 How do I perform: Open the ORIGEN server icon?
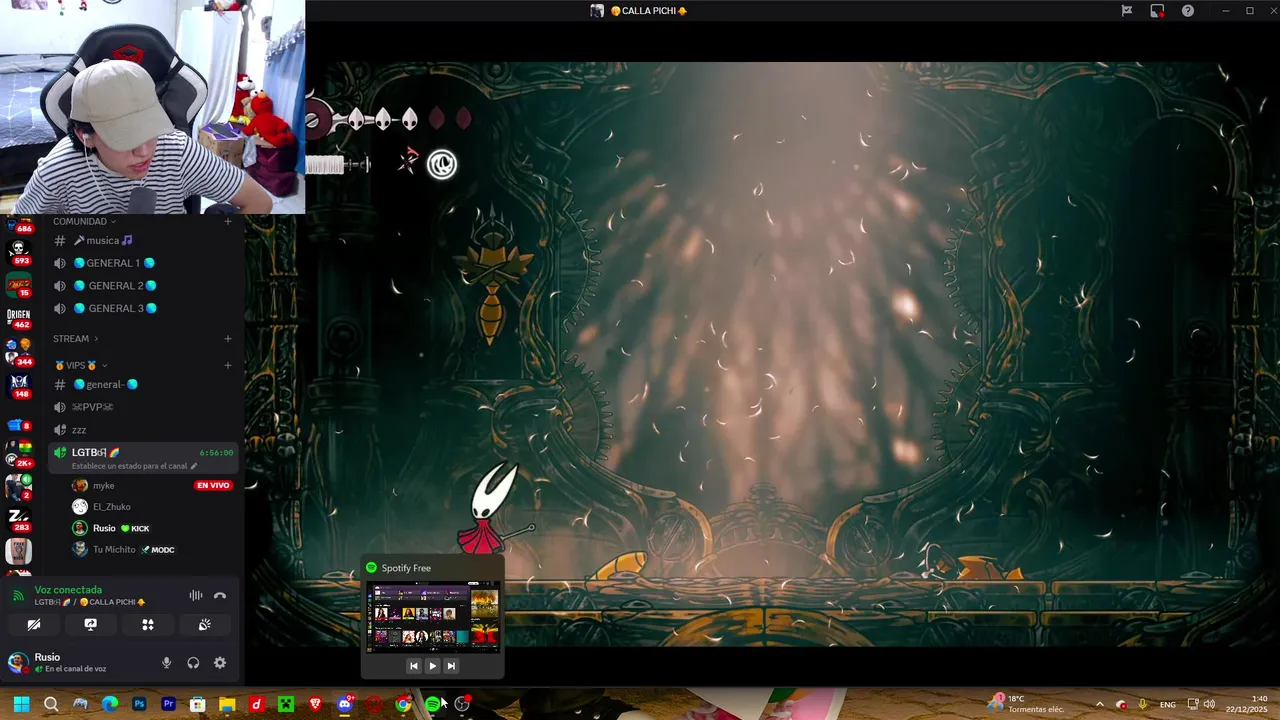tap(18, 318)
